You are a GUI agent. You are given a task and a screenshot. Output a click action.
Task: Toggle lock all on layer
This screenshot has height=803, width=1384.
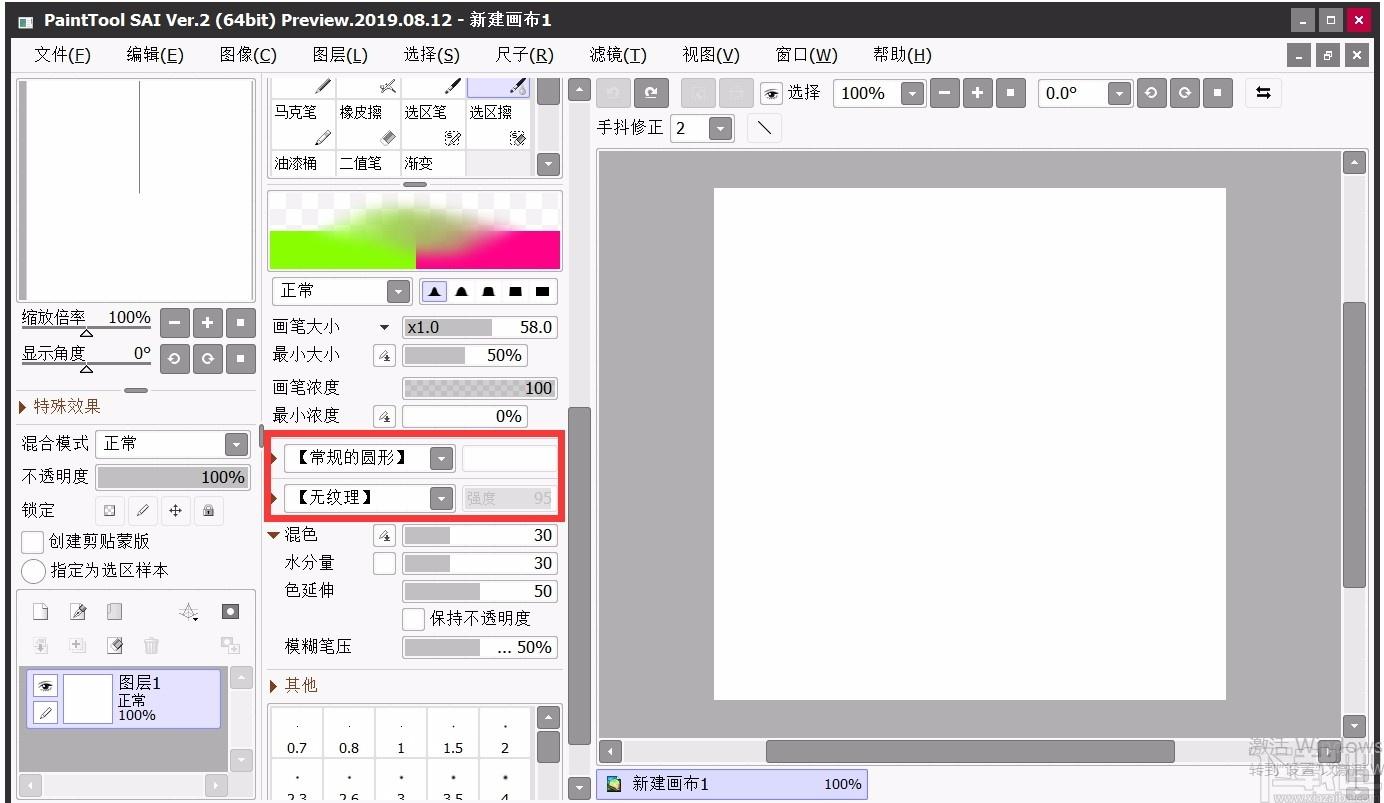click(208, 511)
